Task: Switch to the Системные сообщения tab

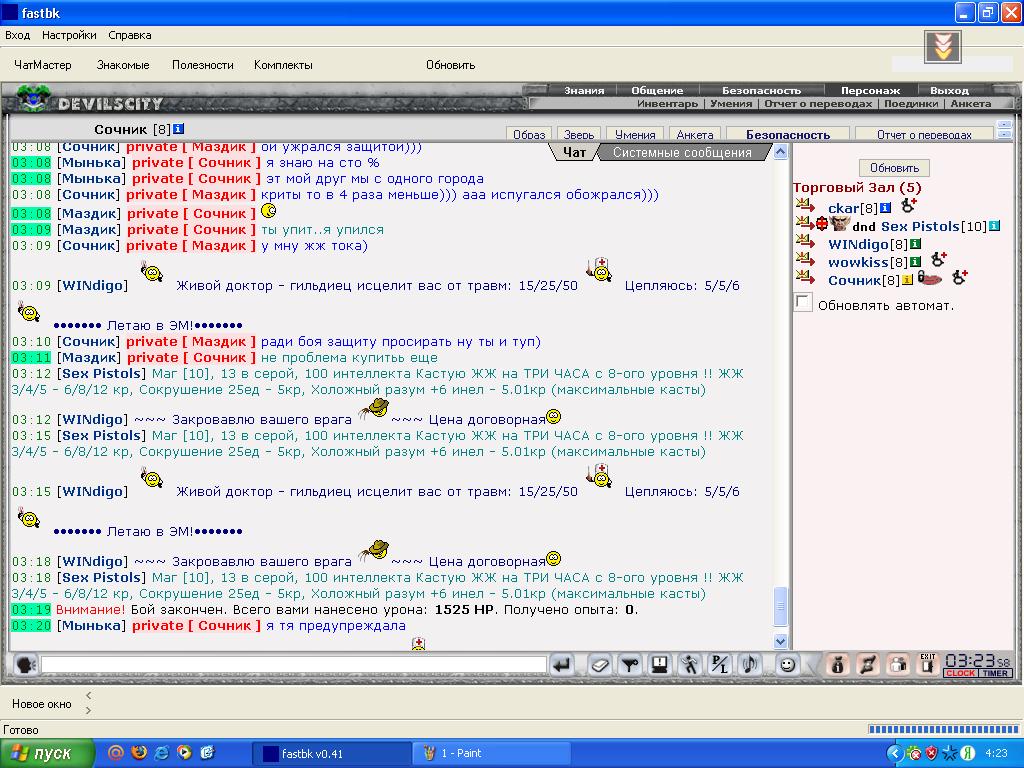Action: [682, 152]
